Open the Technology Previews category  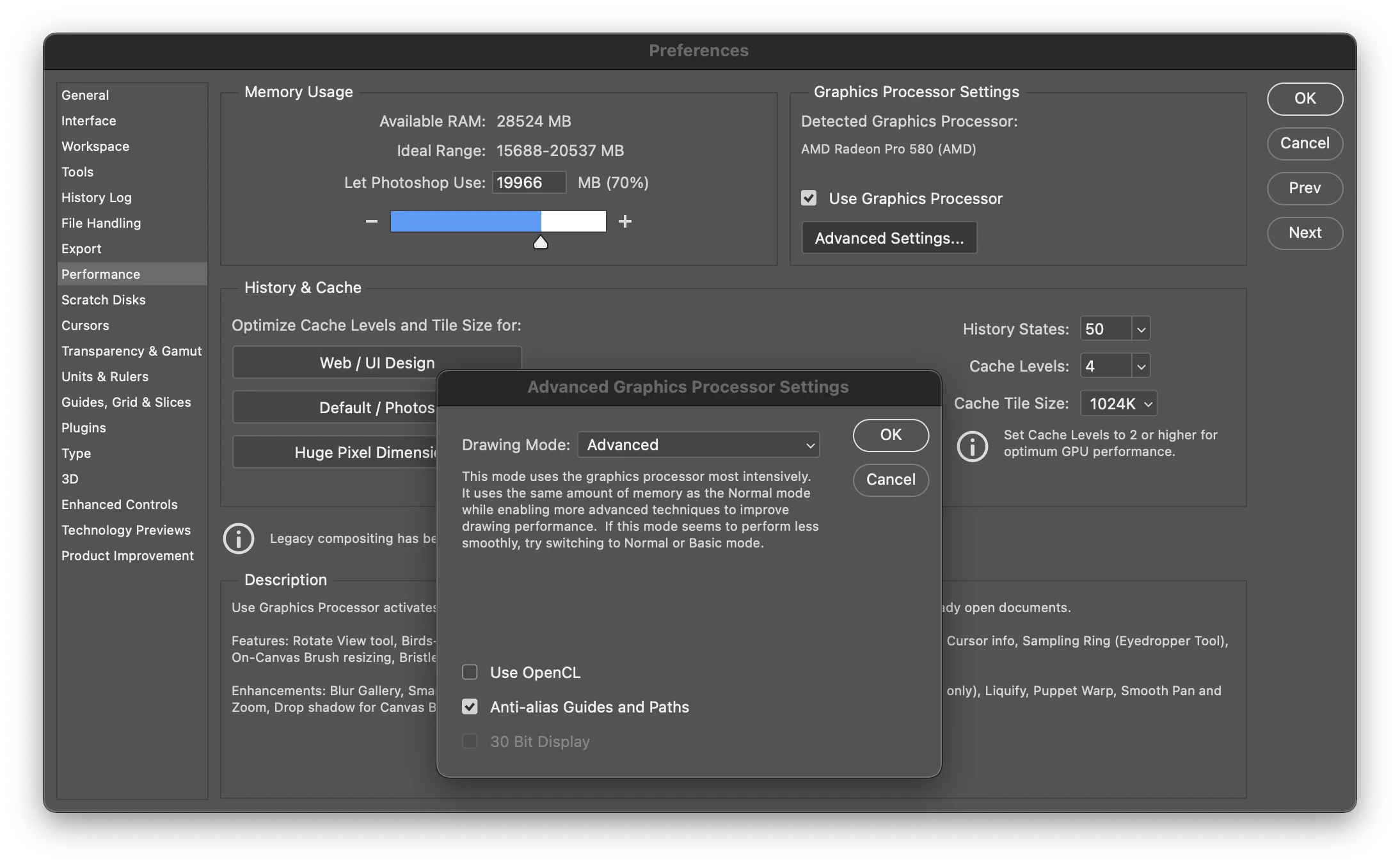(126, 530)
